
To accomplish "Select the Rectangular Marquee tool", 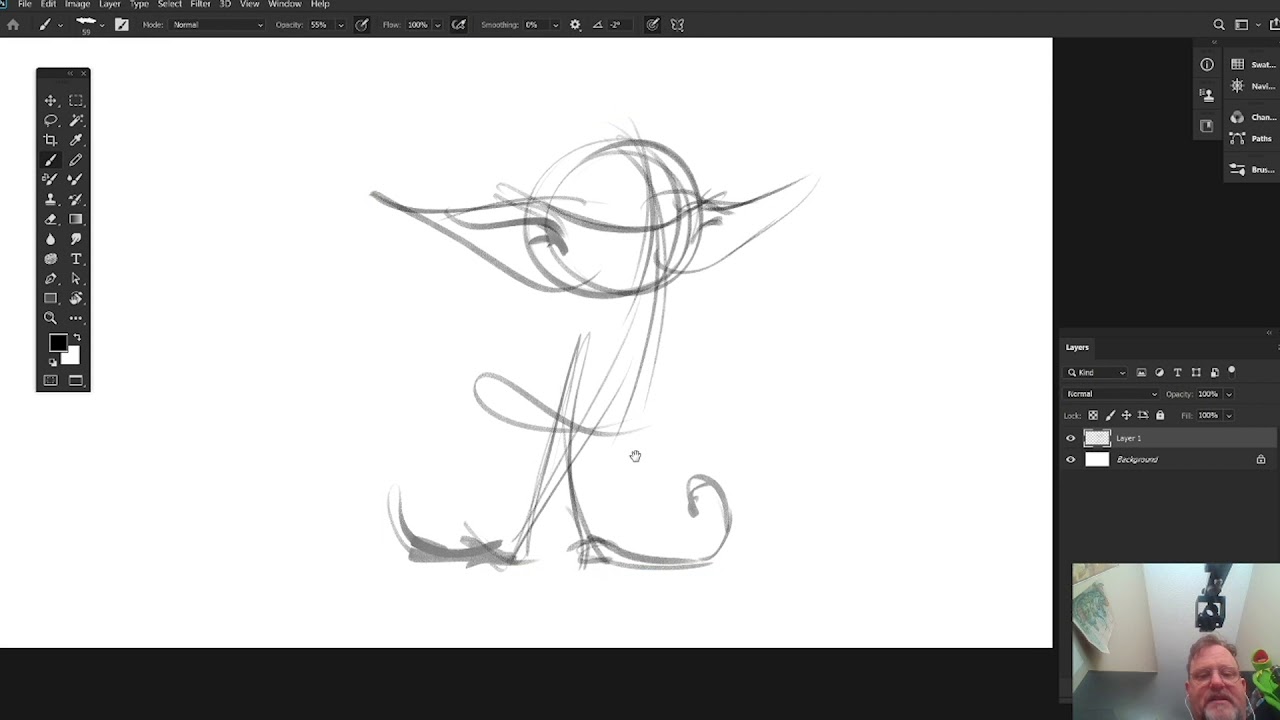I will 76,101.
